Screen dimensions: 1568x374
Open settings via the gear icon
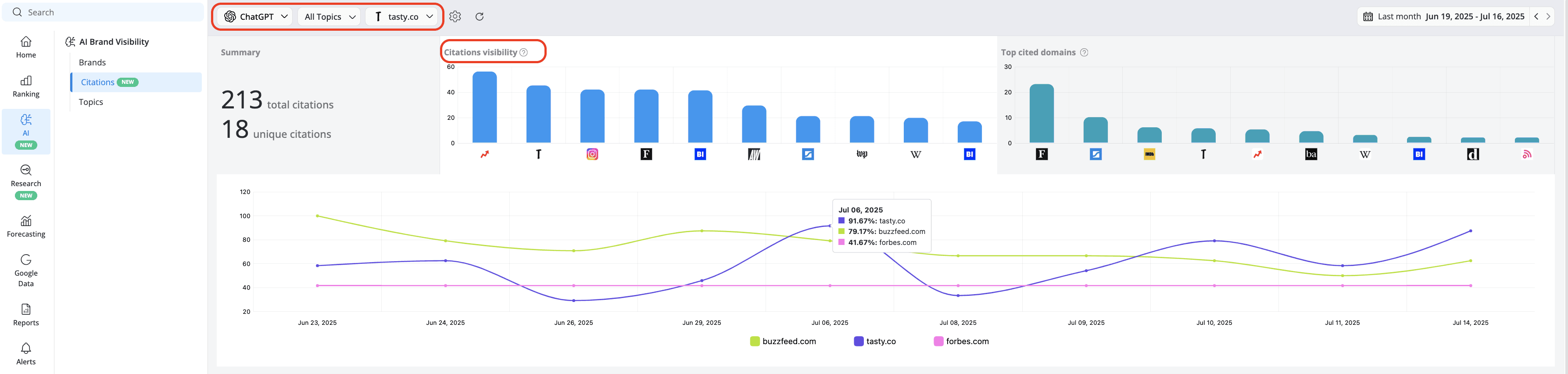click(x=455, y=16)
